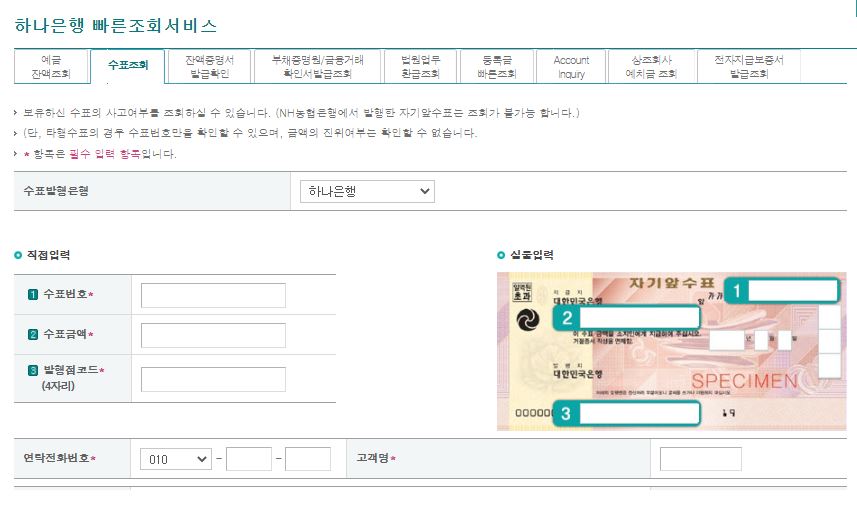The height and width of the screenshot is (516, 857).
Task: Click the last phone number input field
Action: click(308, 459)
